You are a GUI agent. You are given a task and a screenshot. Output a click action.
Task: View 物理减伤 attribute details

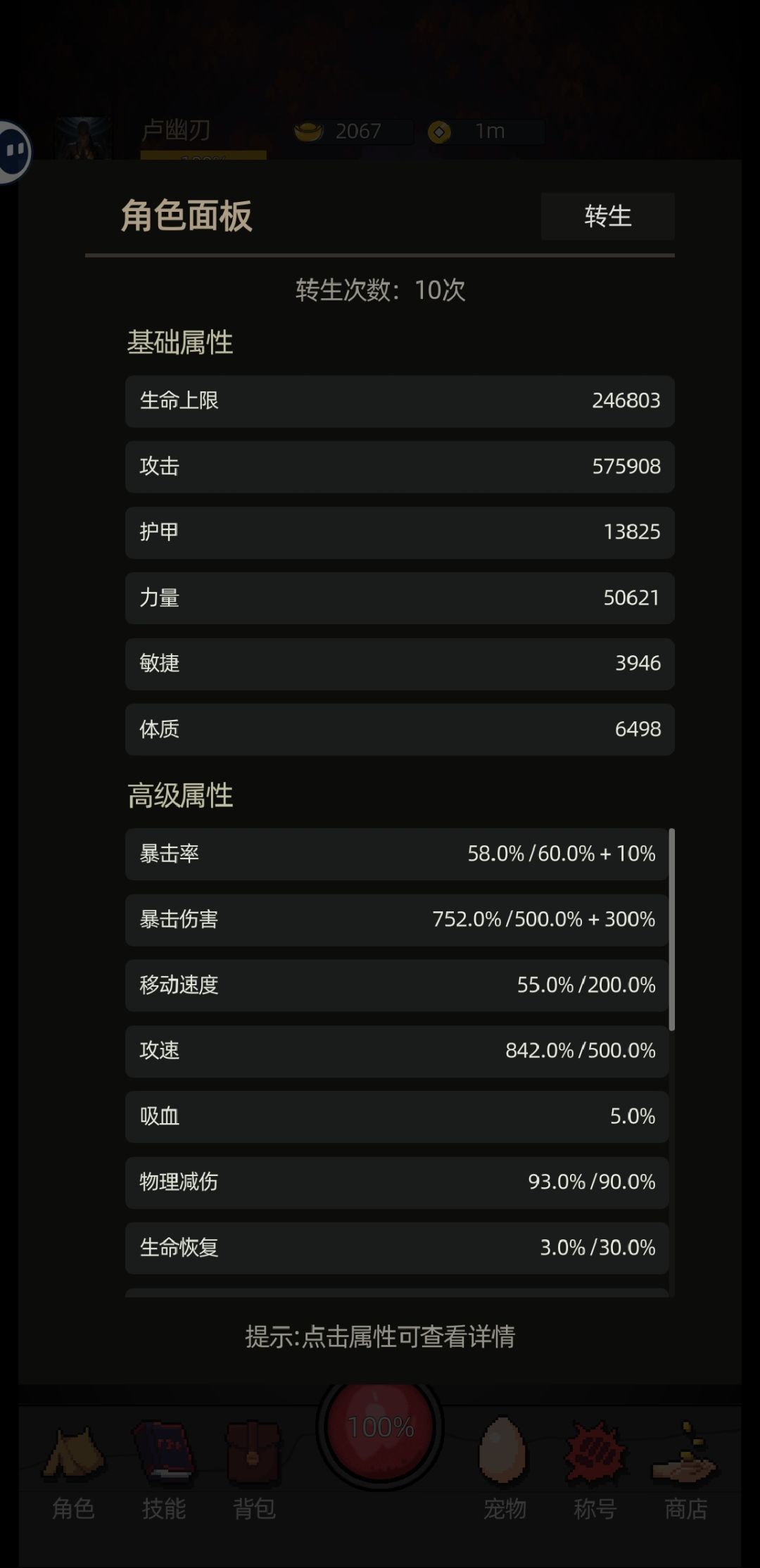(x=397, y=1182)
